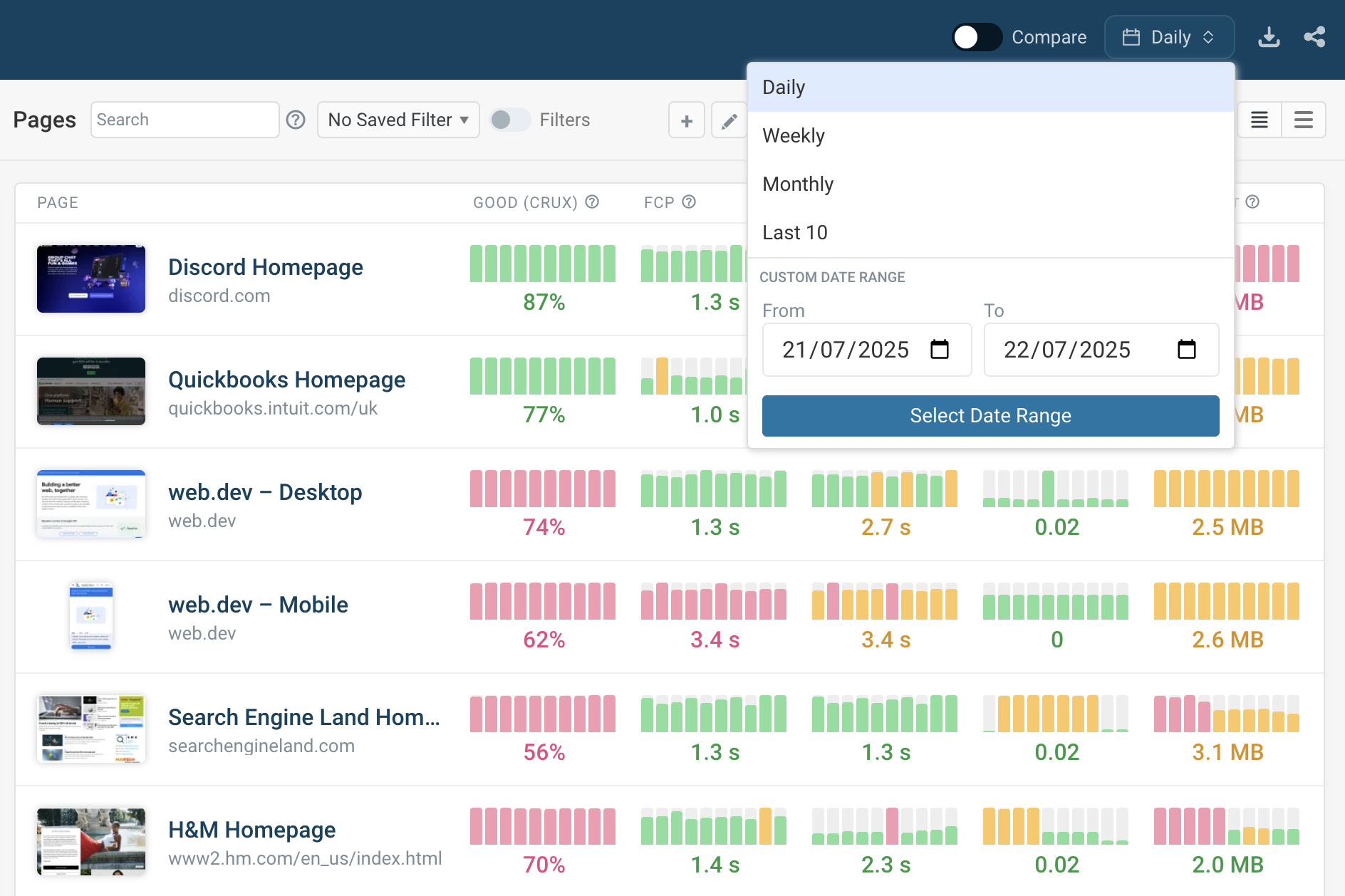Image resolution: width=1345 pixels, height=896 pixels.
Task: Click help icon next to FCP header
Action: [x=689, y=202]
